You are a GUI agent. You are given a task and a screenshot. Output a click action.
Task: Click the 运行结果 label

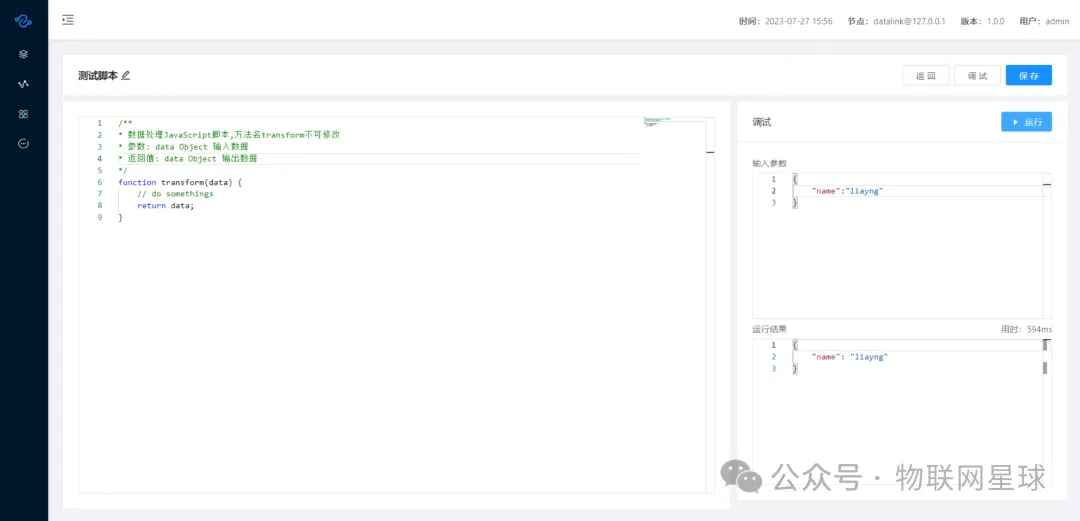pyautogui.click(x=769, y=329)
